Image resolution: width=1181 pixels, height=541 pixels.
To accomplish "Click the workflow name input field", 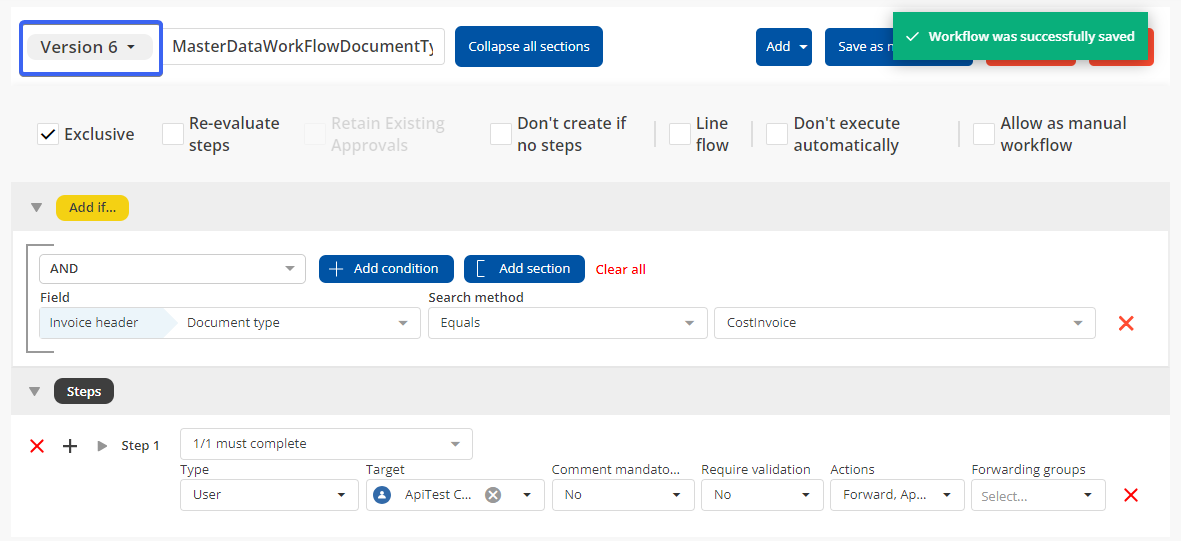I will (304, 47).
